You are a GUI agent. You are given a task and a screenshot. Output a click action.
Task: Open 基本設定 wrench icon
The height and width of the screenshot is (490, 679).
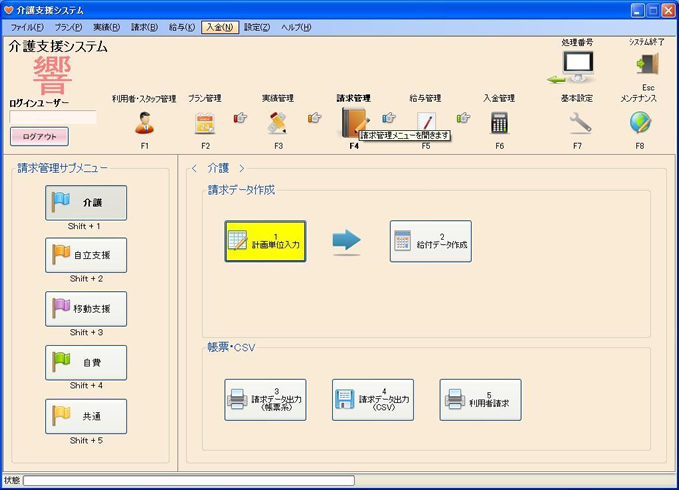(x=580, y=123)
